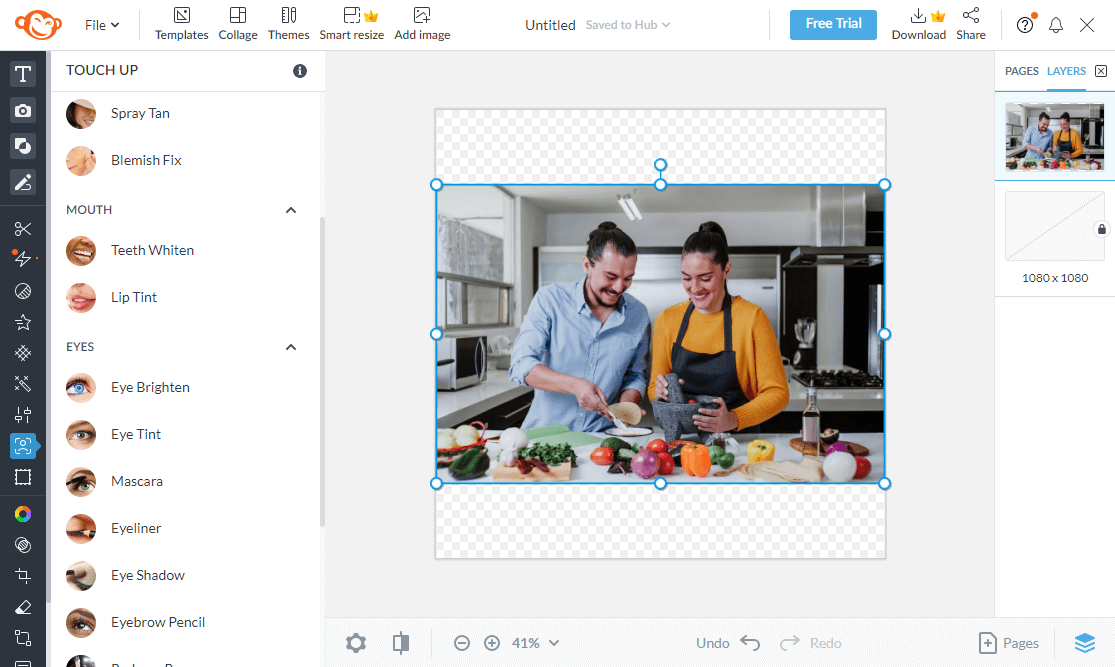Screen dimensions: 1115x667
Task: Select the Crop scissors tool
Action: pos(22,228)
